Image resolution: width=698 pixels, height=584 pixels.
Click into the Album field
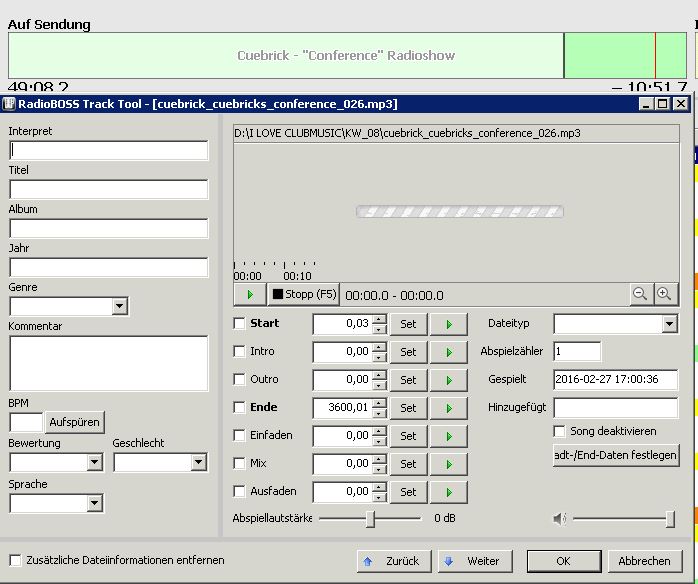pyautogui.click(x=109, y=228)
